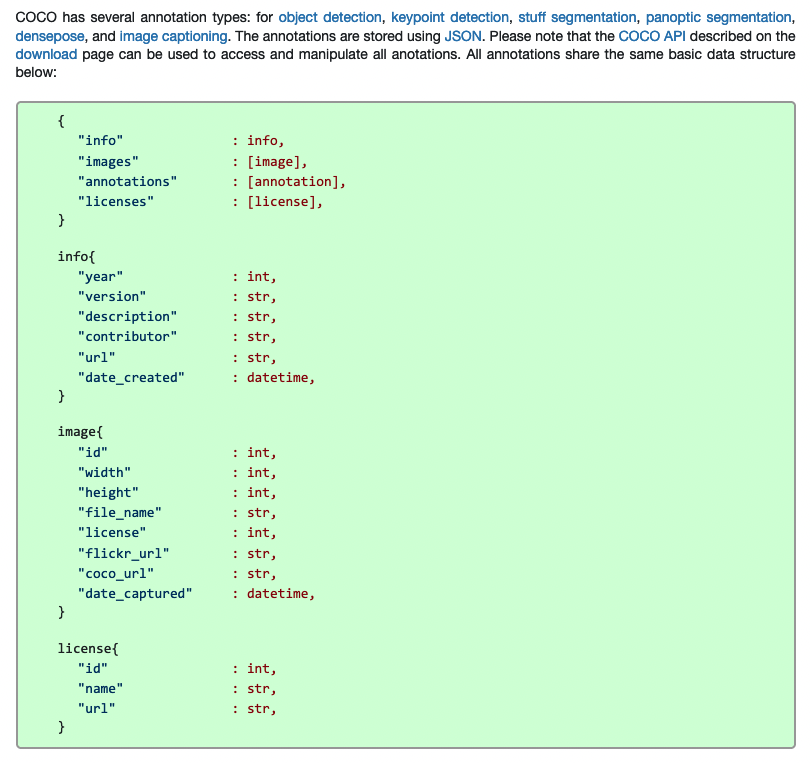The image size is (810, 763).
Task: Open the object detection link
Action: click(x=330, y=18)
